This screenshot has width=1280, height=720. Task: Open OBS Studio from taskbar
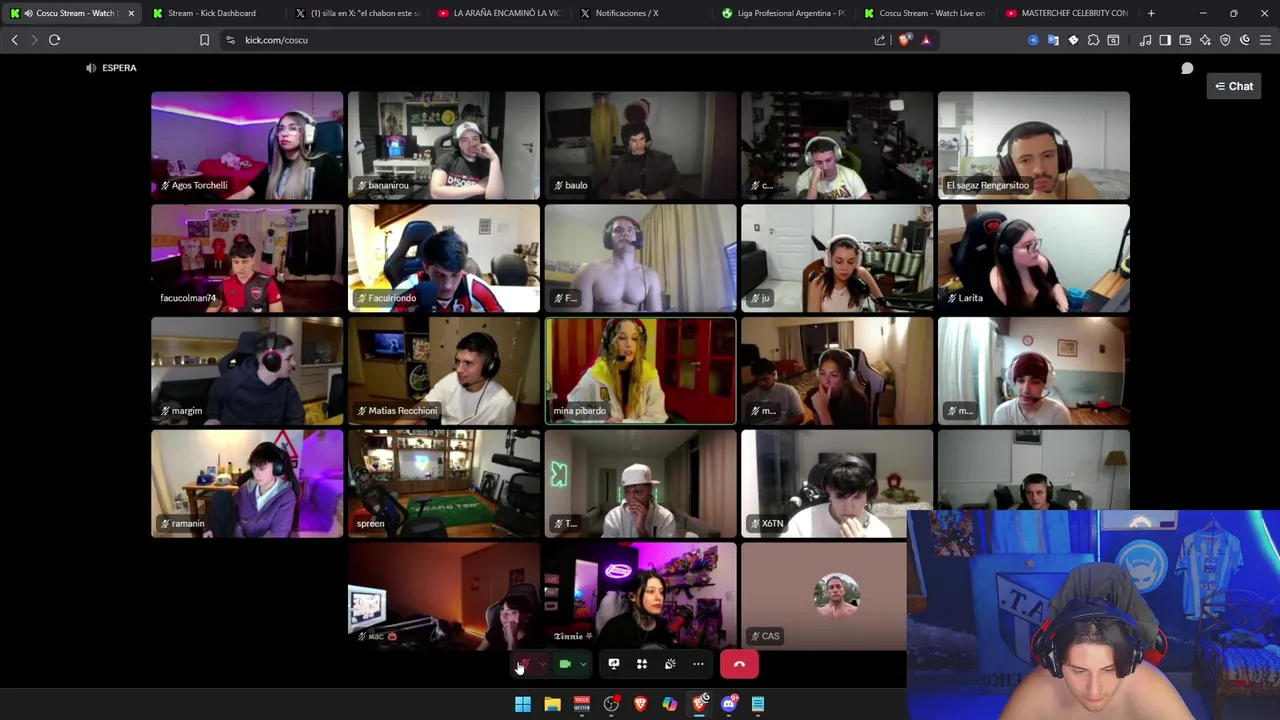pyautogui.click(x=611, y=705)
